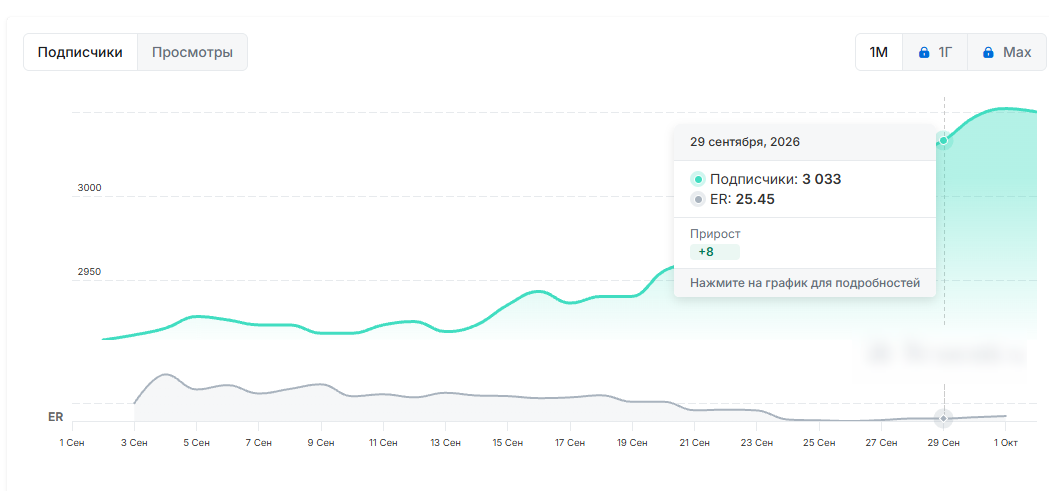Click the '27 Сен' date label
The height and width of the screenshot is (491, 1049).
pyautogui.click(x=881, y=443)
